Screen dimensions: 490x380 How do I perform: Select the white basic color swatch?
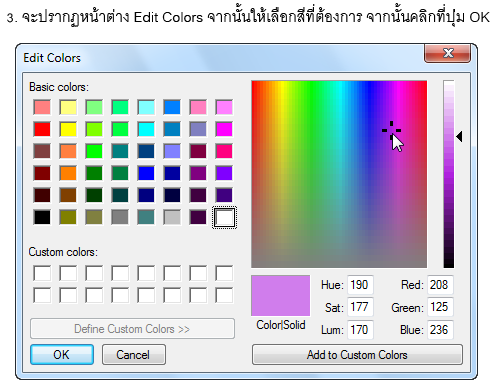pyautogui.click(x=224, y=218)
